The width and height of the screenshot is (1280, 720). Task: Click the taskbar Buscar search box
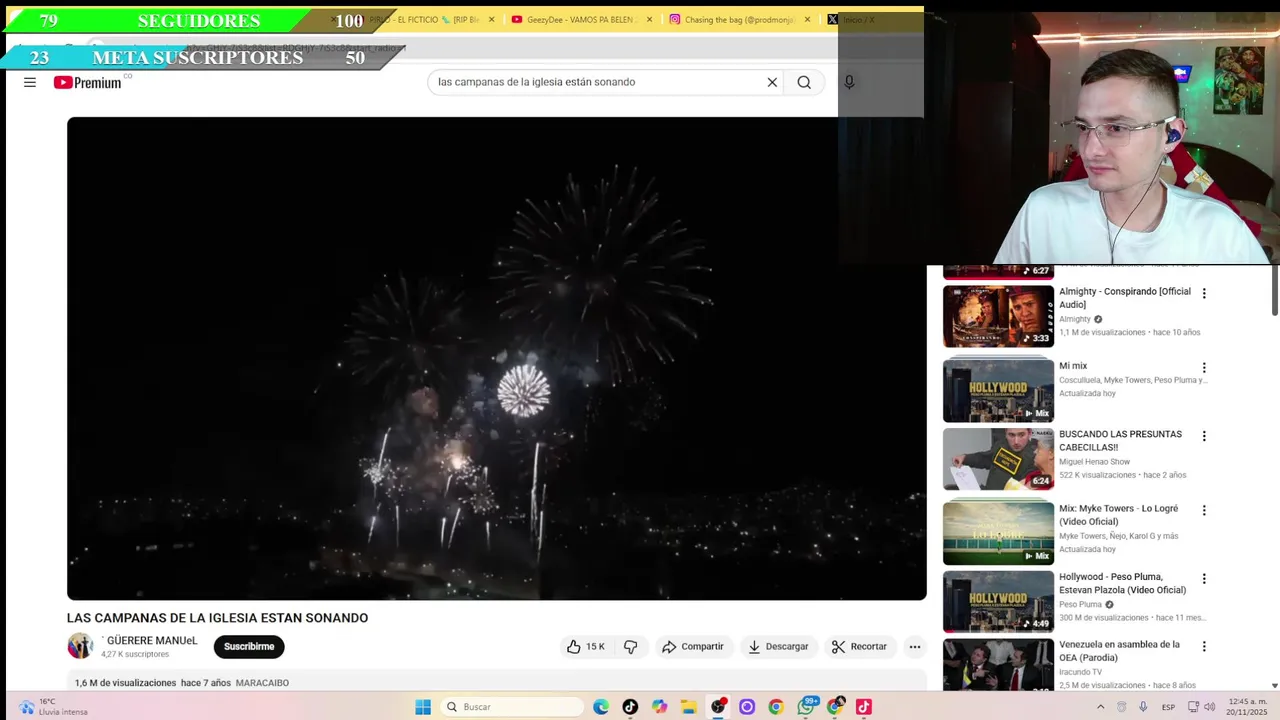pyautogui.click(x=512, y=707)
